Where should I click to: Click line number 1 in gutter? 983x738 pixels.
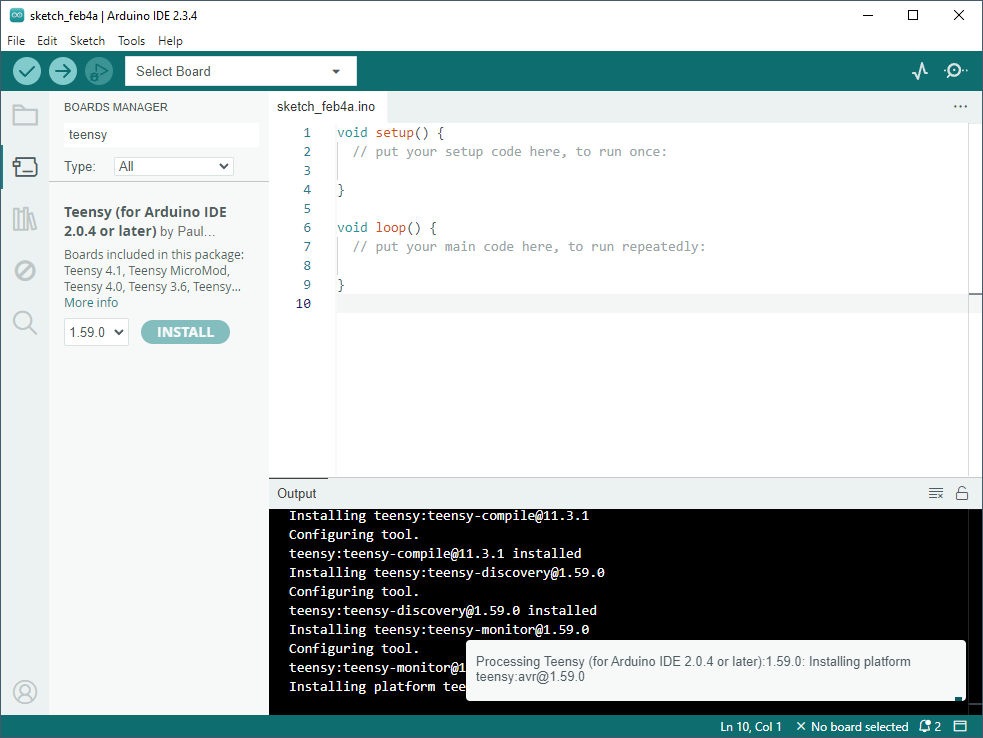coord(307,133)
